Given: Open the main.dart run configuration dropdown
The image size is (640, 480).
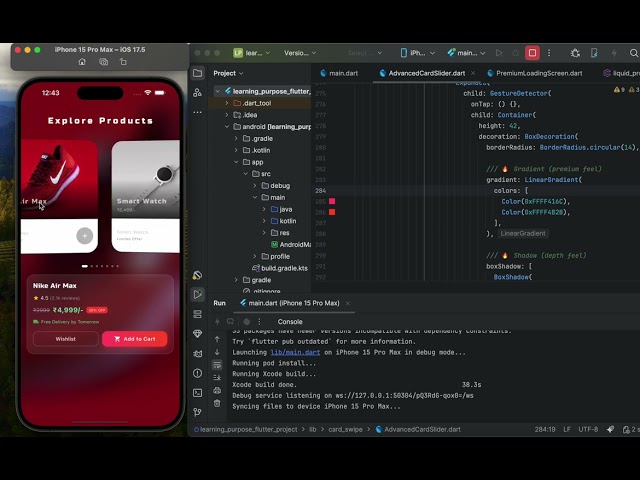Looking at the screenshot, I should (466, 53).
